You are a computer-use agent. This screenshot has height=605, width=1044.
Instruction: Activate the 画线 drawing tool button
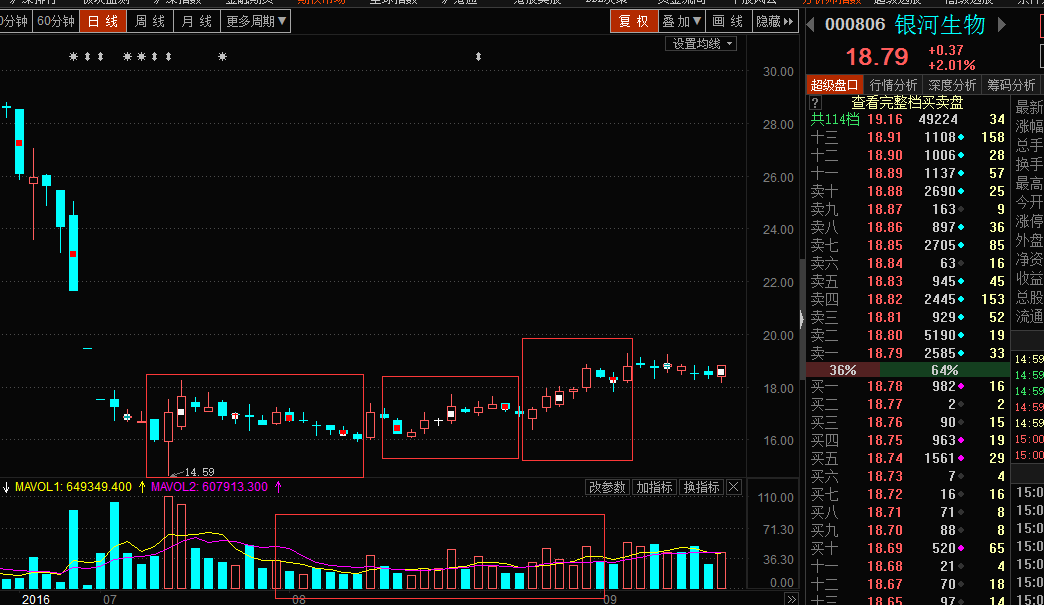727,21
